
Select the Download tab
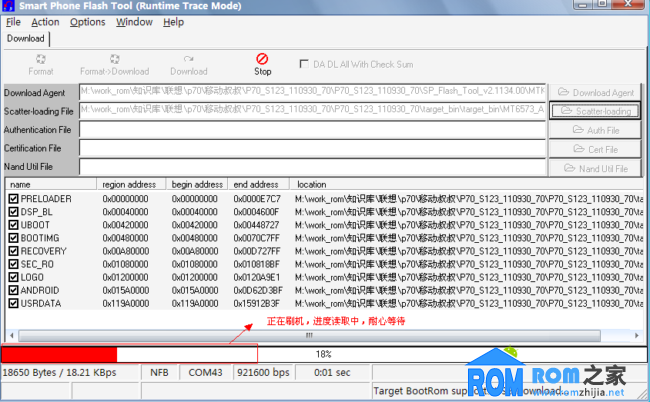[26, 39]
